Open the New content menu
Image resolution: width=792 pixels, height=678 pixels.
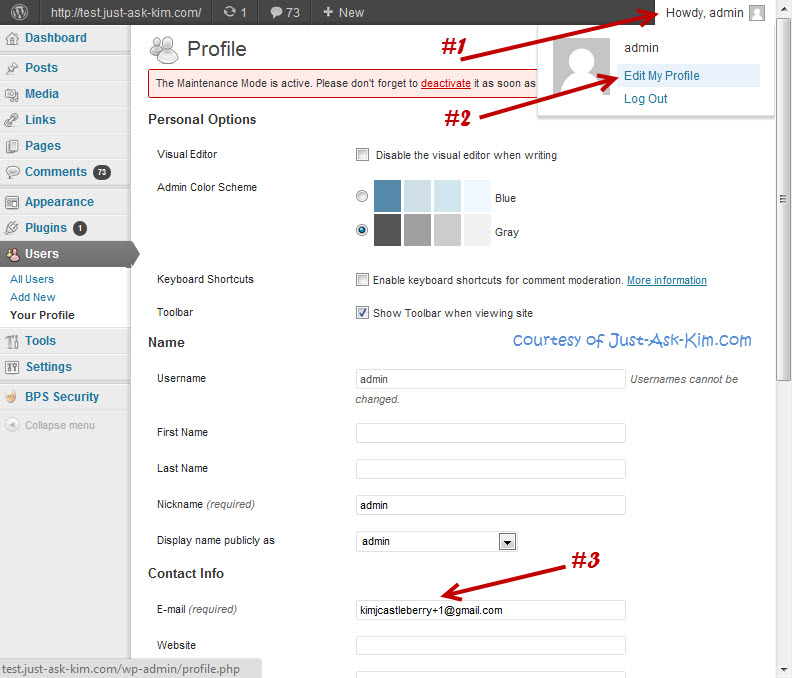[x=343, y=13]
